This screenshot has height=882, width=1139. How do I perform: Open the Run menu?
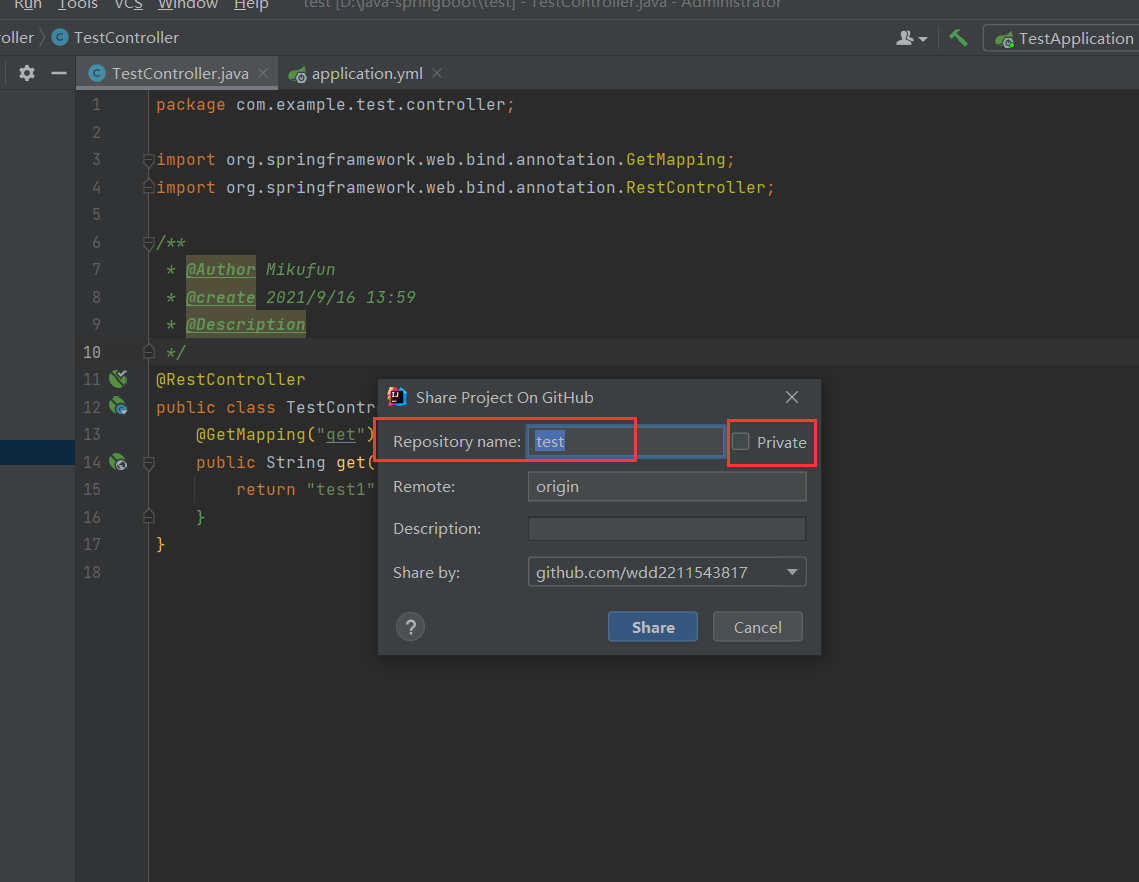(x=28, y=5)
